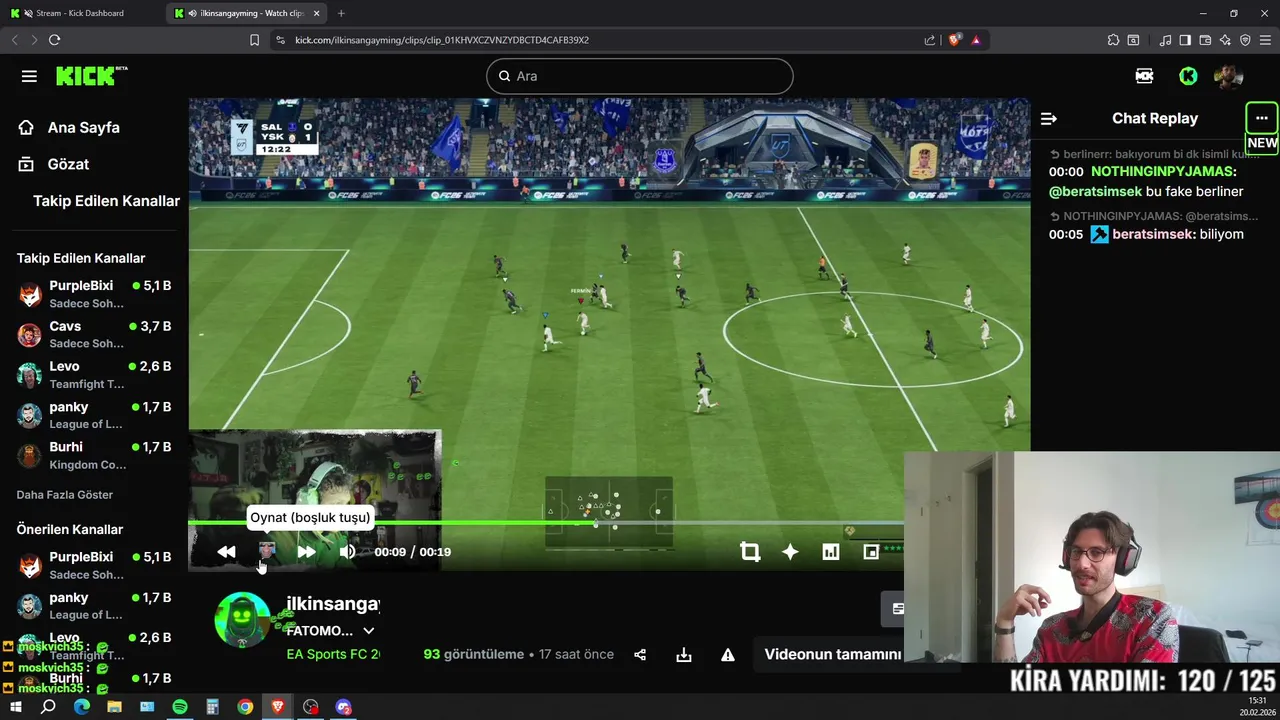This screenshot has height=720, width=1280.
Task: Open the first Takip Edilen Kanallar heading
Action: [x=106, y=201]
